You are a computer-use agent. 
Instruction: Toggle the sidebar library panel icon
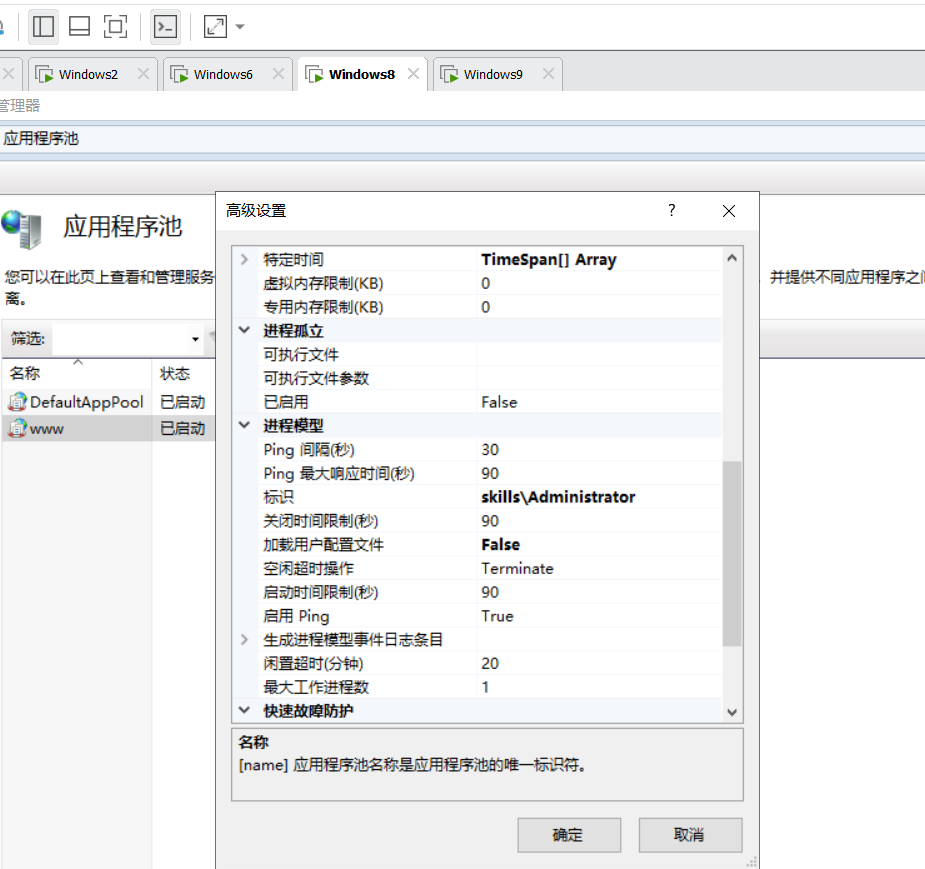pos(43,27)
